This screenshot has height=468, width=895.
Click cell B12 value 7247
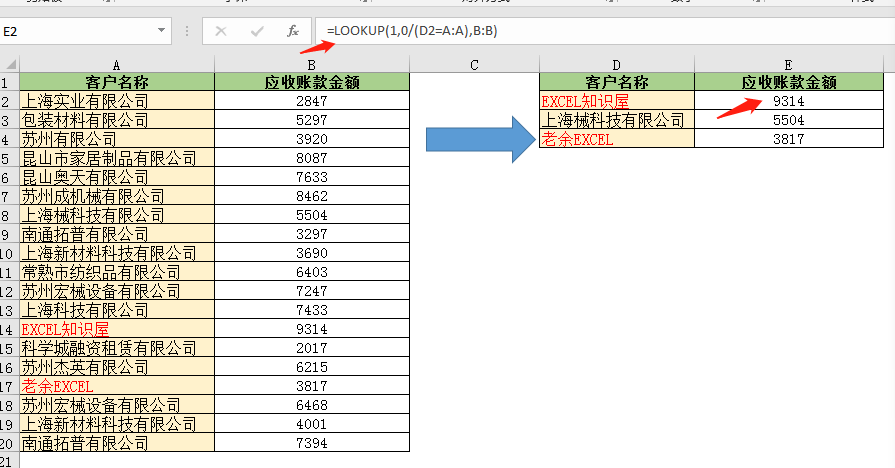(x=312, y=291)
